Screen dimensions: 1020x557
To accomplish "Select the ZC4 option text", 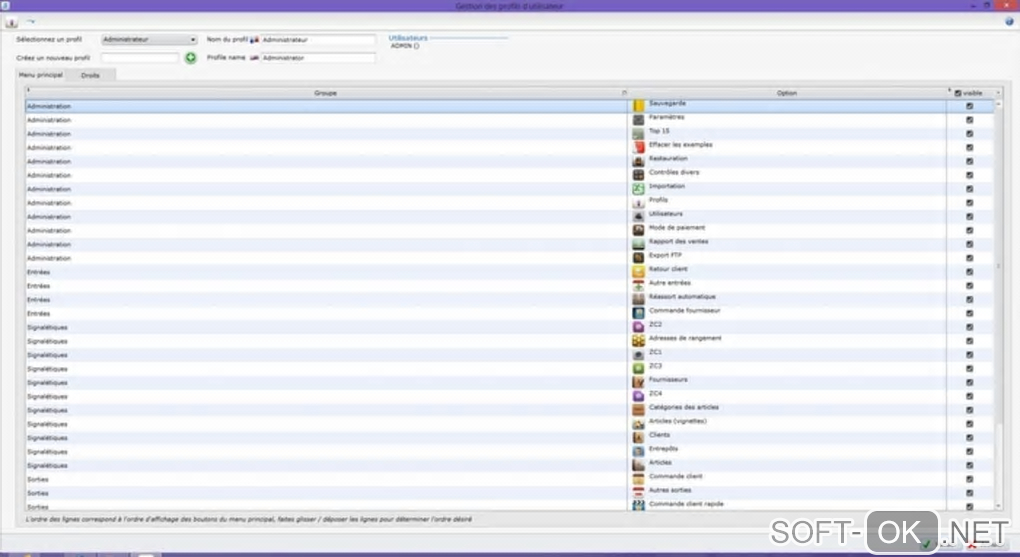I will click(655, 393).
